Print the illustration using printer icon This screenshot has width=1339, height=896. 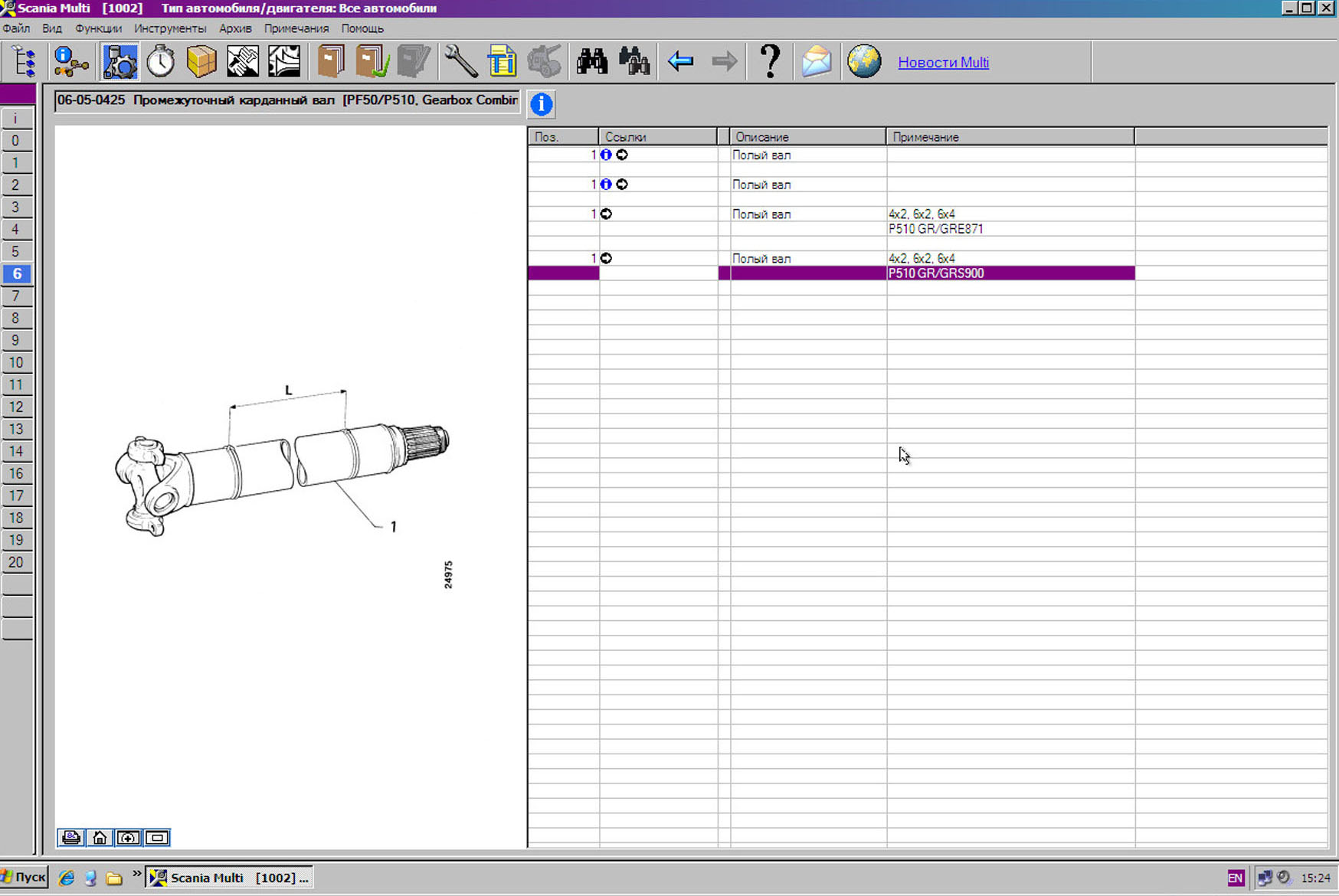(71, 838)
